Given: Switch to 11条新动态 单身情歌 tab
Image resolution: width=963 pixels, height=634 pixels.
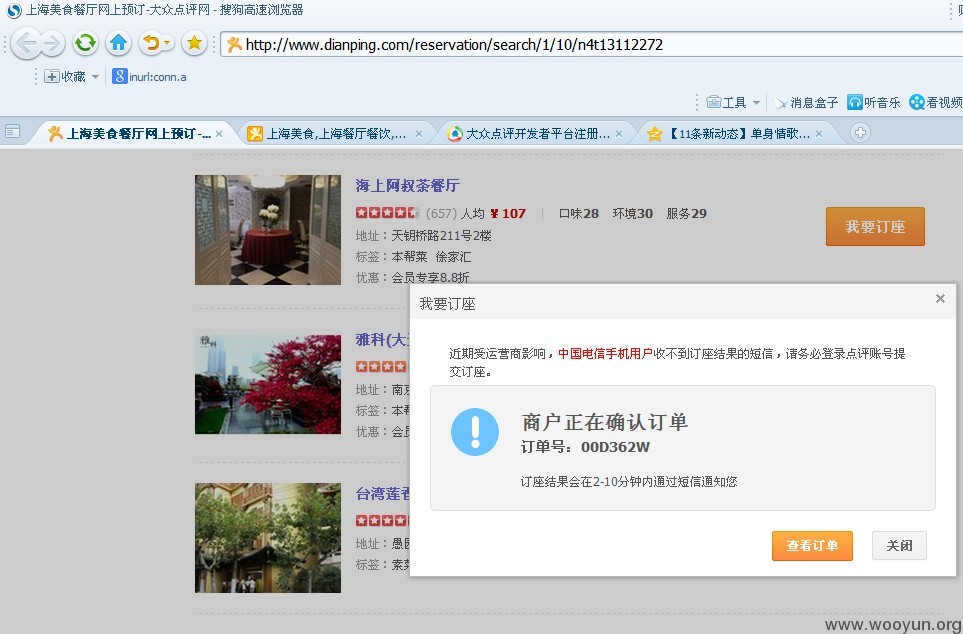Looking at the screenshot, I should coord(729,133).
